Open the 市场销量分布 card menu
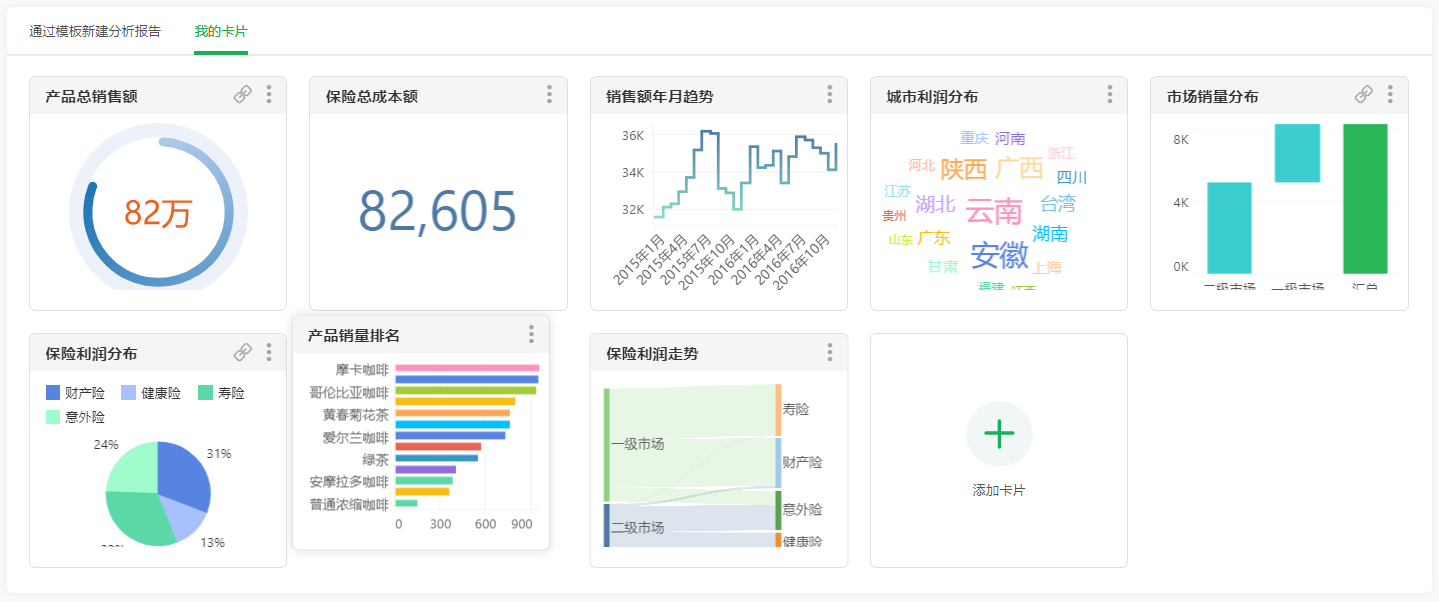 pos(1389,94)
